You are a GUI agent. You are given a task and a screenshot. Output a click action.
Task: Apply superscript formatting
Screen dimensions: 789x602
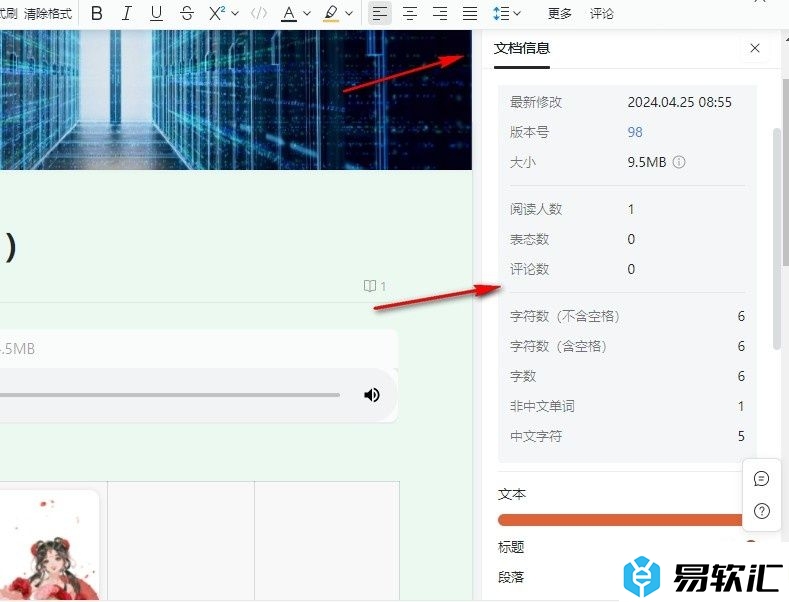[x=217, y=14]
